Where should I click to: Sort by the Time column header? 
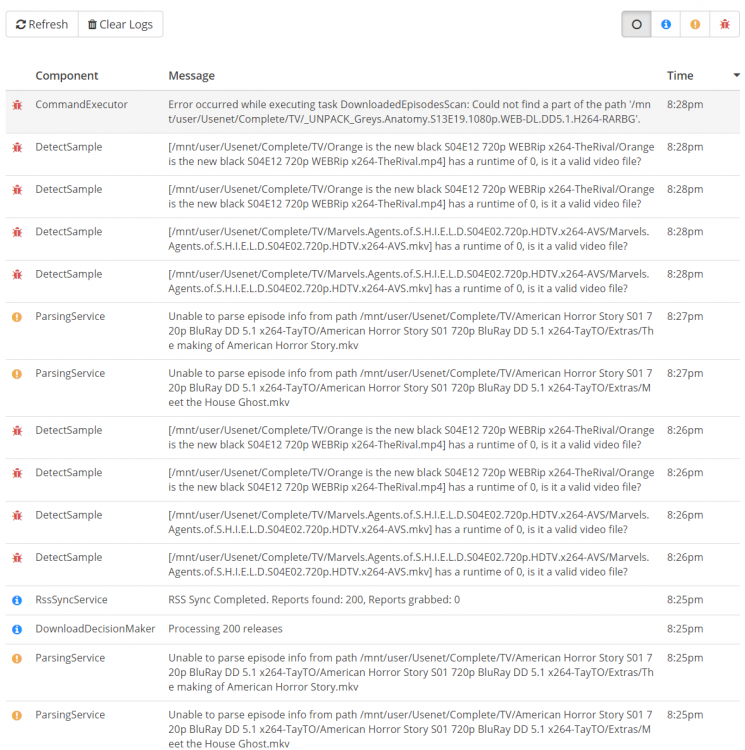pyautogui.click(x=680, y=76)
